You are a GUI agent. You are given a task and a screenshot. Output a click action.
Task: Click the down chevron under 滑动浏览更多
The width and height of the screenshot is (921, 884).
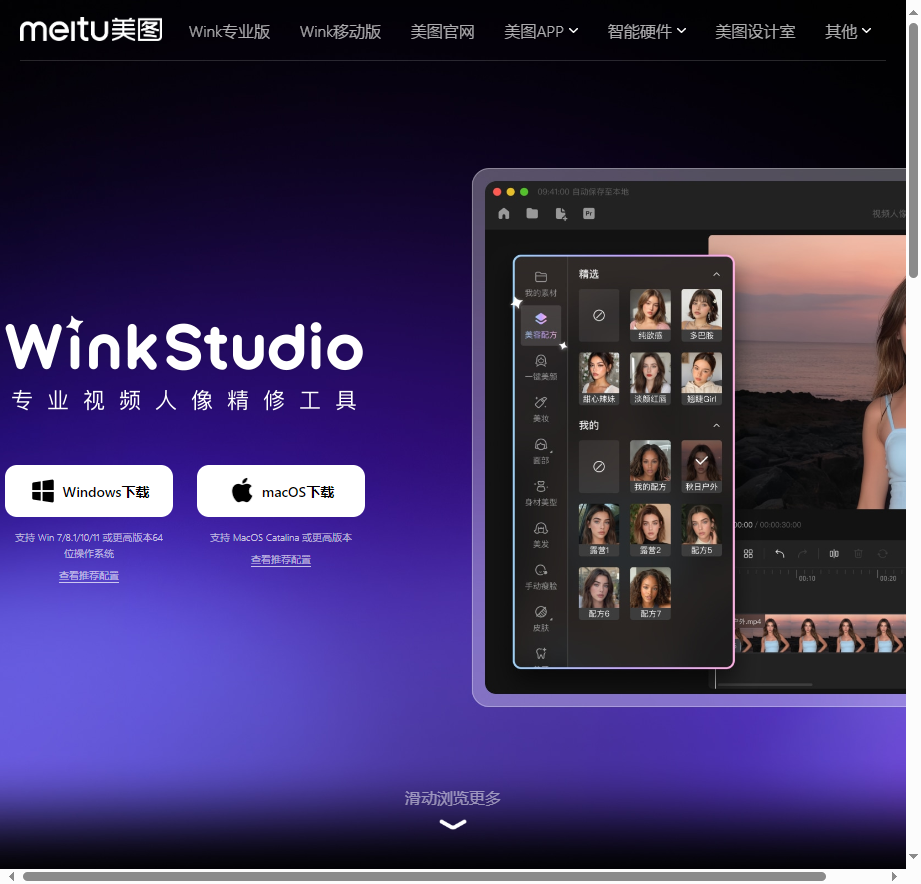coord(453,824)
